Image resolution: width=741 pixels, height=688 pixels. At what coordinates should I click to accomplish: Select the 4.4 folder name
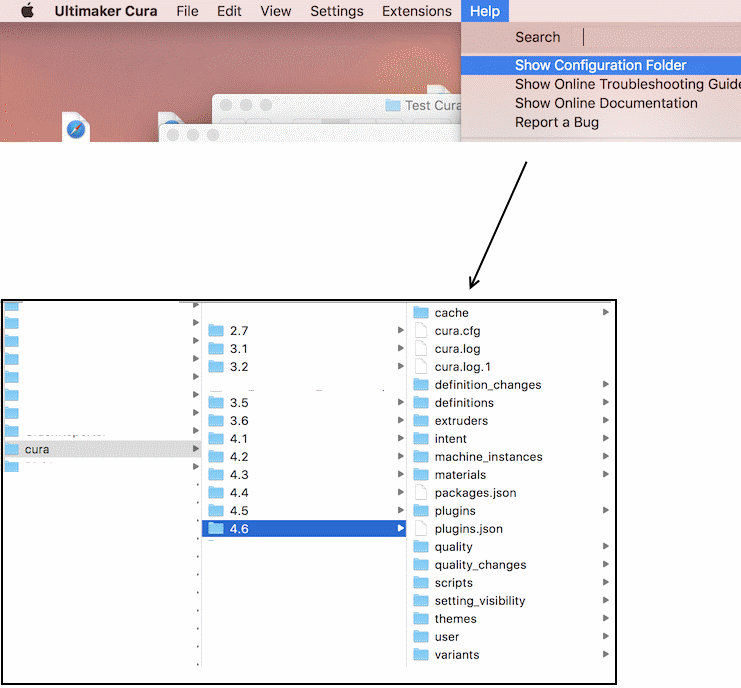coord(239,492)
